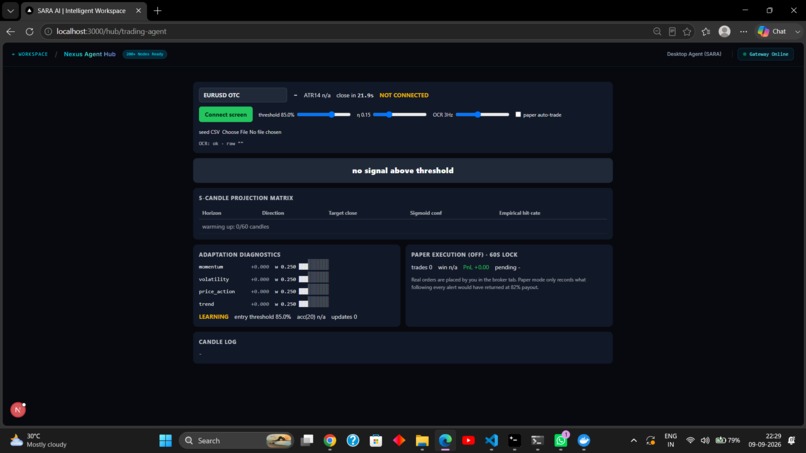Add page to favorites star icon

[687, 31]
